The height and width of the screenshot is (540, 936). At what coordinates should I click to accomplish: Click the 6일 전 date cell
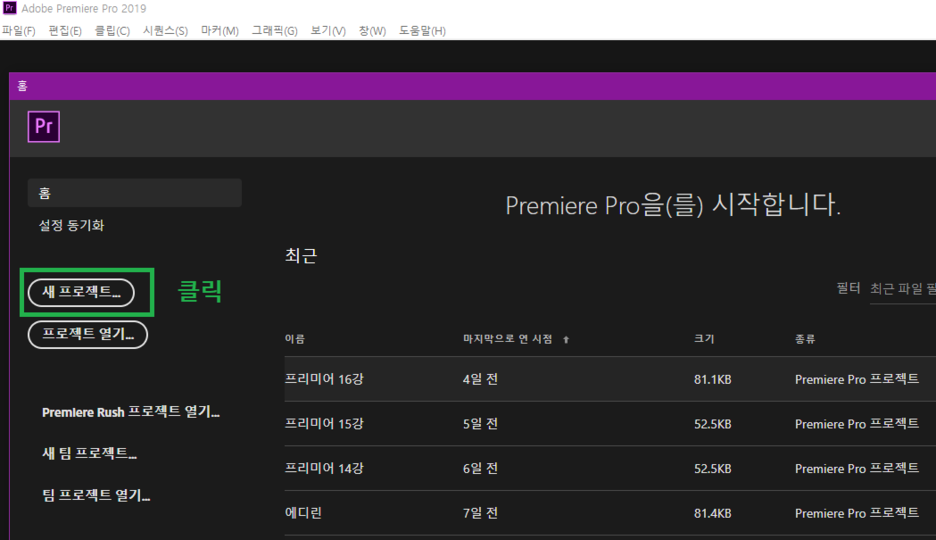[481, 468]
